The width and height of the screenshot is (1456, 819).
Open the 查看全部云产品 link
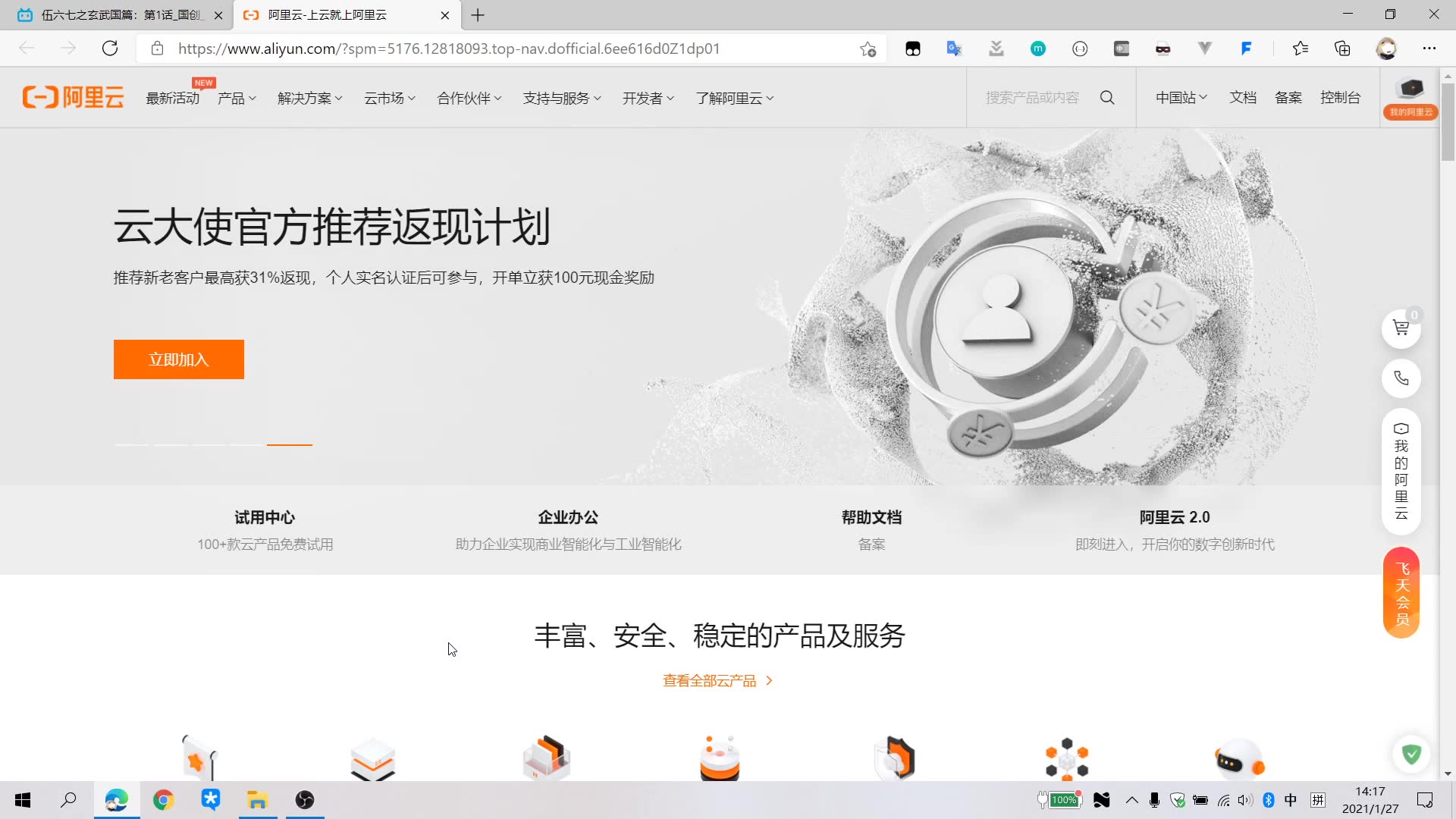coord(717,681)
